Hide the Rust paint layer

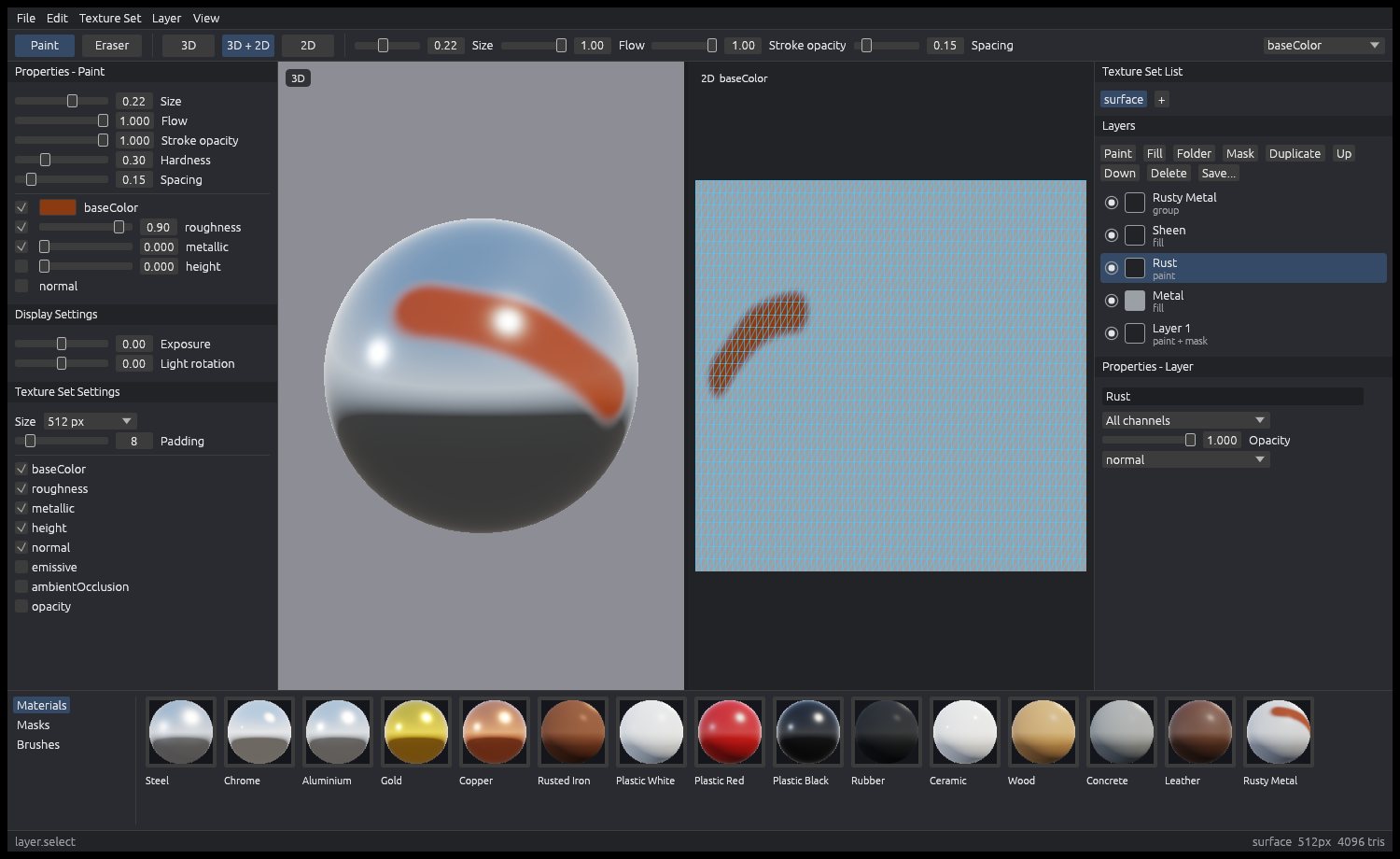tap(1112, 268)
